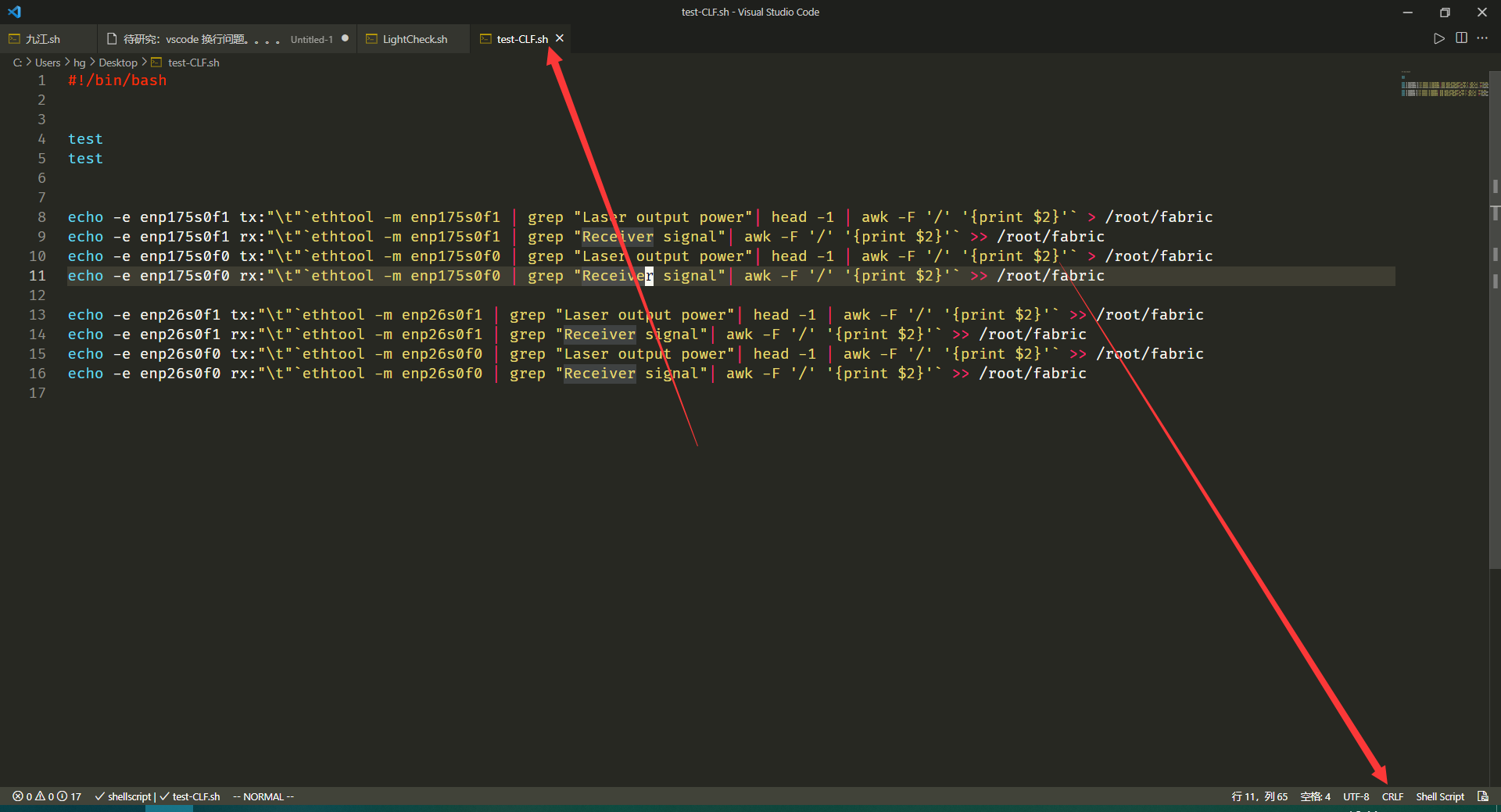Open the VS Code application menu icon
Viewport: 1501px width, 812px height.
point(14,12)
